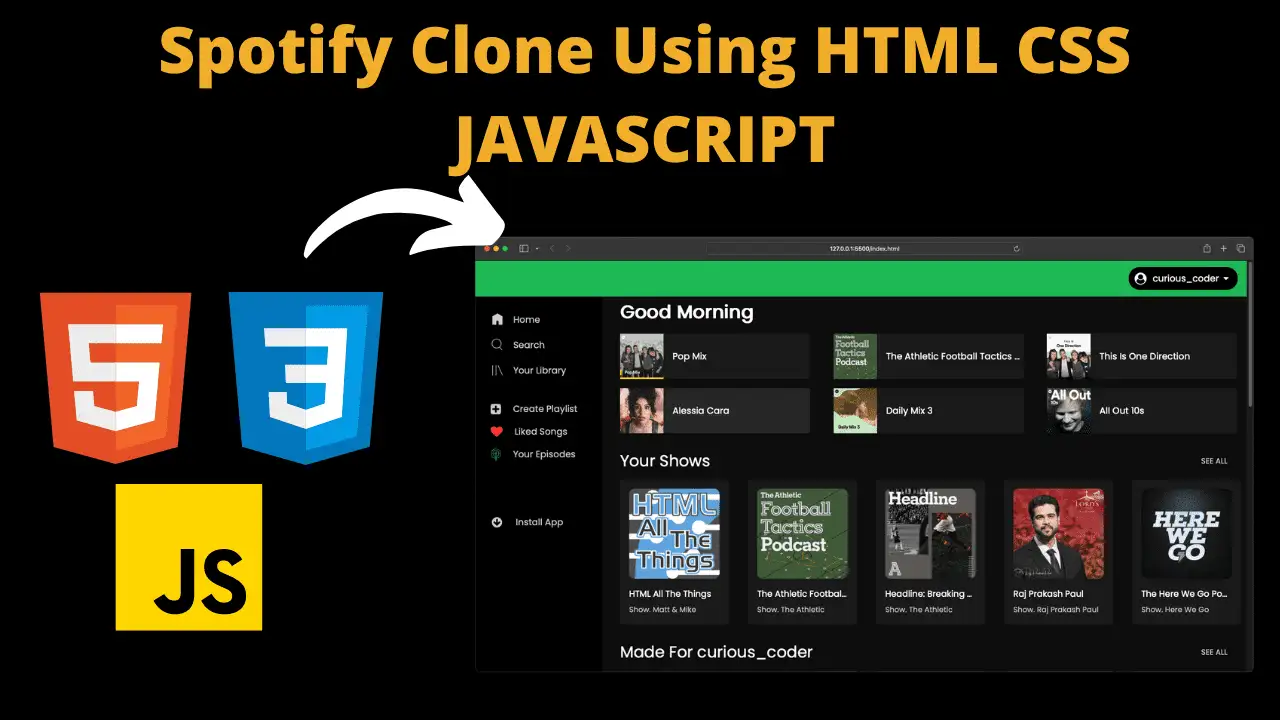Image resolution: width=1280 pixels, height=720 pixels.
Task: Click the Safari share icon
Action: click(1207, 248)
